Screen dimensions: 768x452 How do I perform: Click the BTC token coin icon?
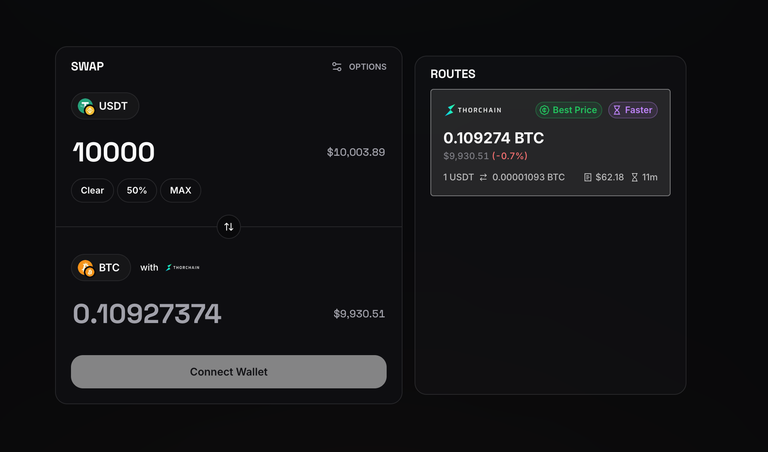coord(86,268)
